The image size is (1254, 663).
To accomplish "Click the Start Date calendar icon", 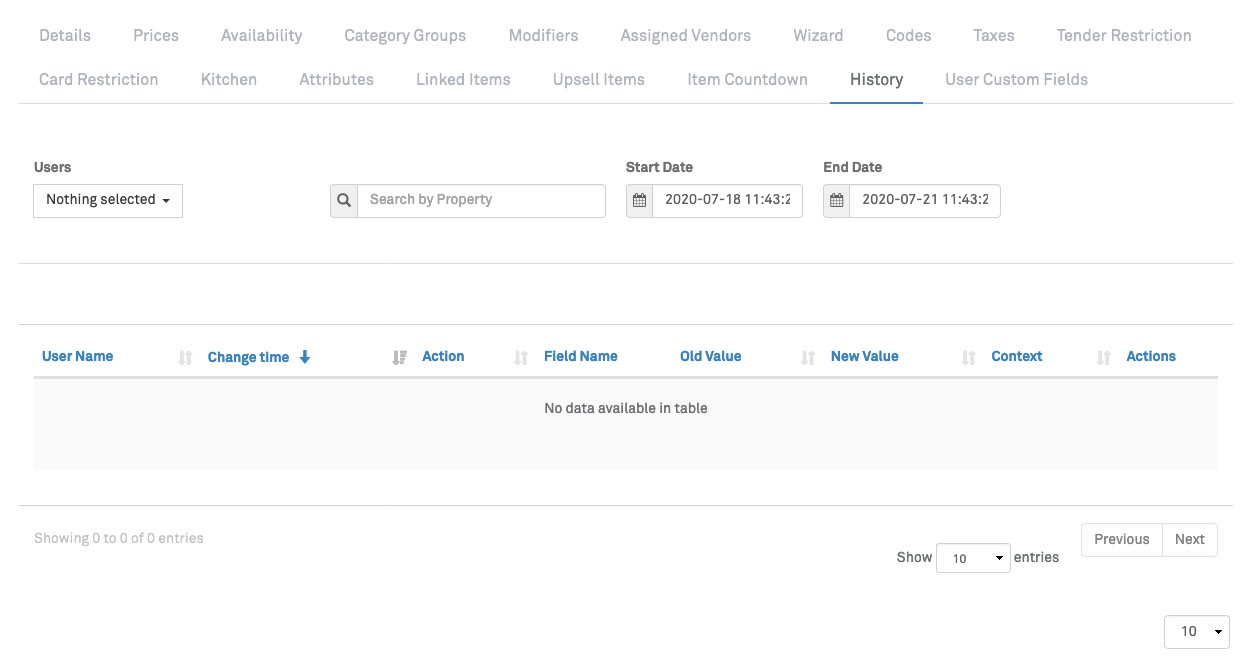I will click(x=639, y=200).
